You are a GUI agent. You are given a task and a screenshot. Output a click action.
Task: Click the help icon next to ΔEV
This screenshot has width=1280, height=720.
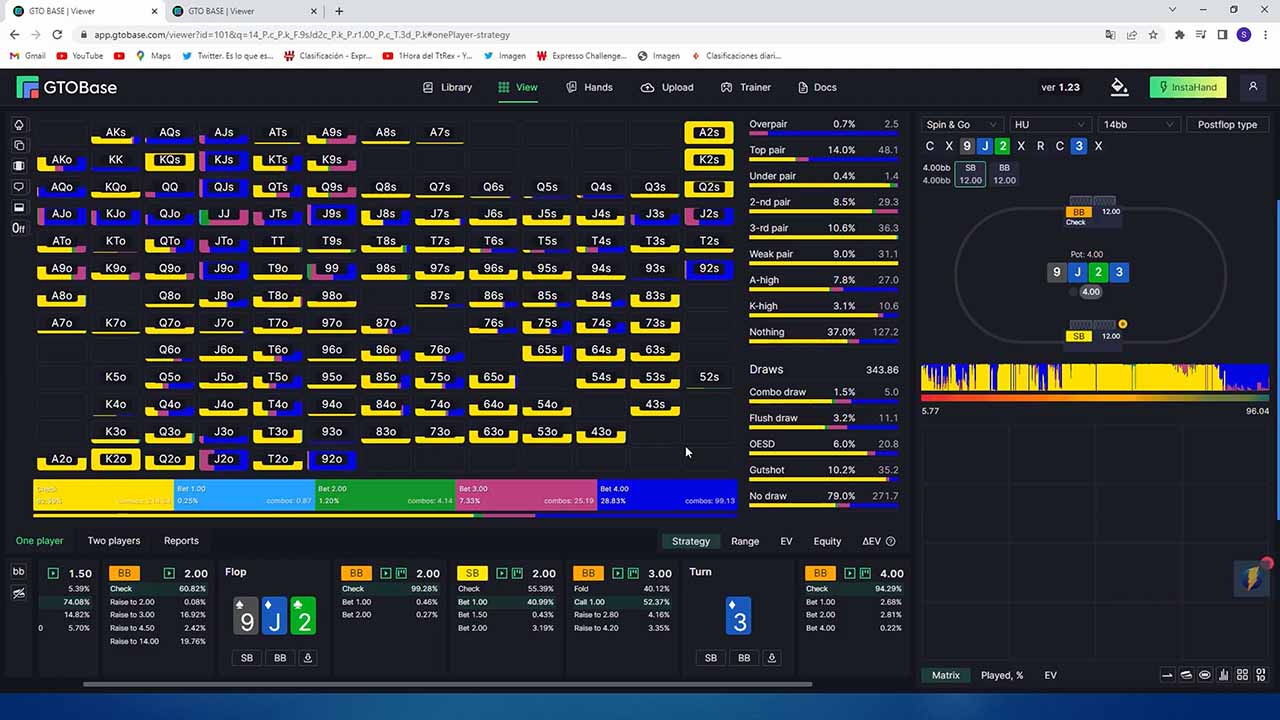click(x=891, y=541)
